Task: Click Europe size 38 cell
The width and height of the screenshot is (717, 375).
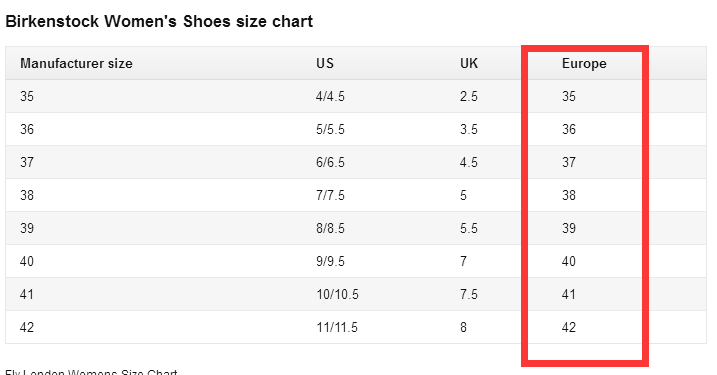Action: [x=568, y=195]
